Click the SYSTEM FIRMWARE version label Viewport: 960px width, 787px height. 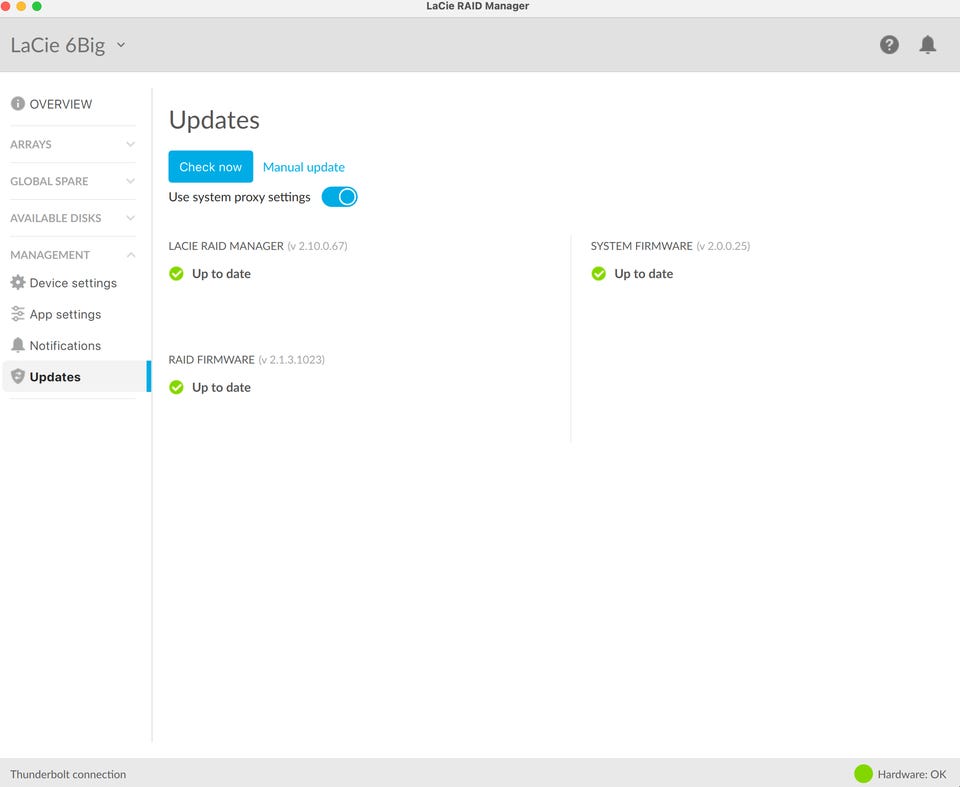(670, 246)
